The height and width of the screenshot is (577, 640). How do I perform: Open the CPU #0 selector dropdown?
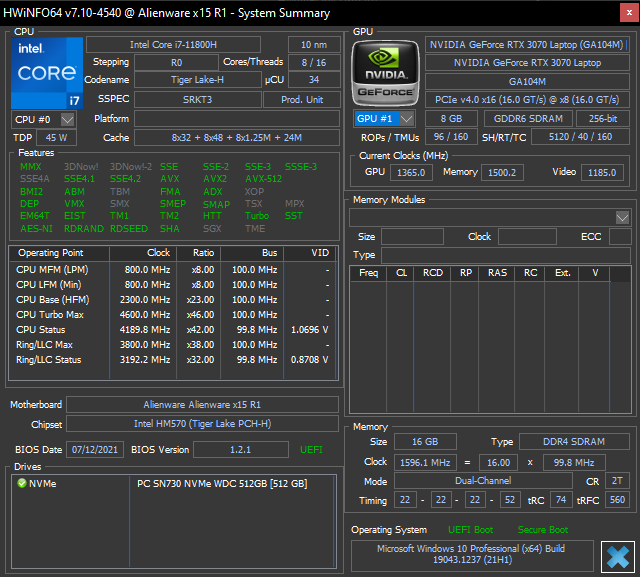tap(67, 119)
